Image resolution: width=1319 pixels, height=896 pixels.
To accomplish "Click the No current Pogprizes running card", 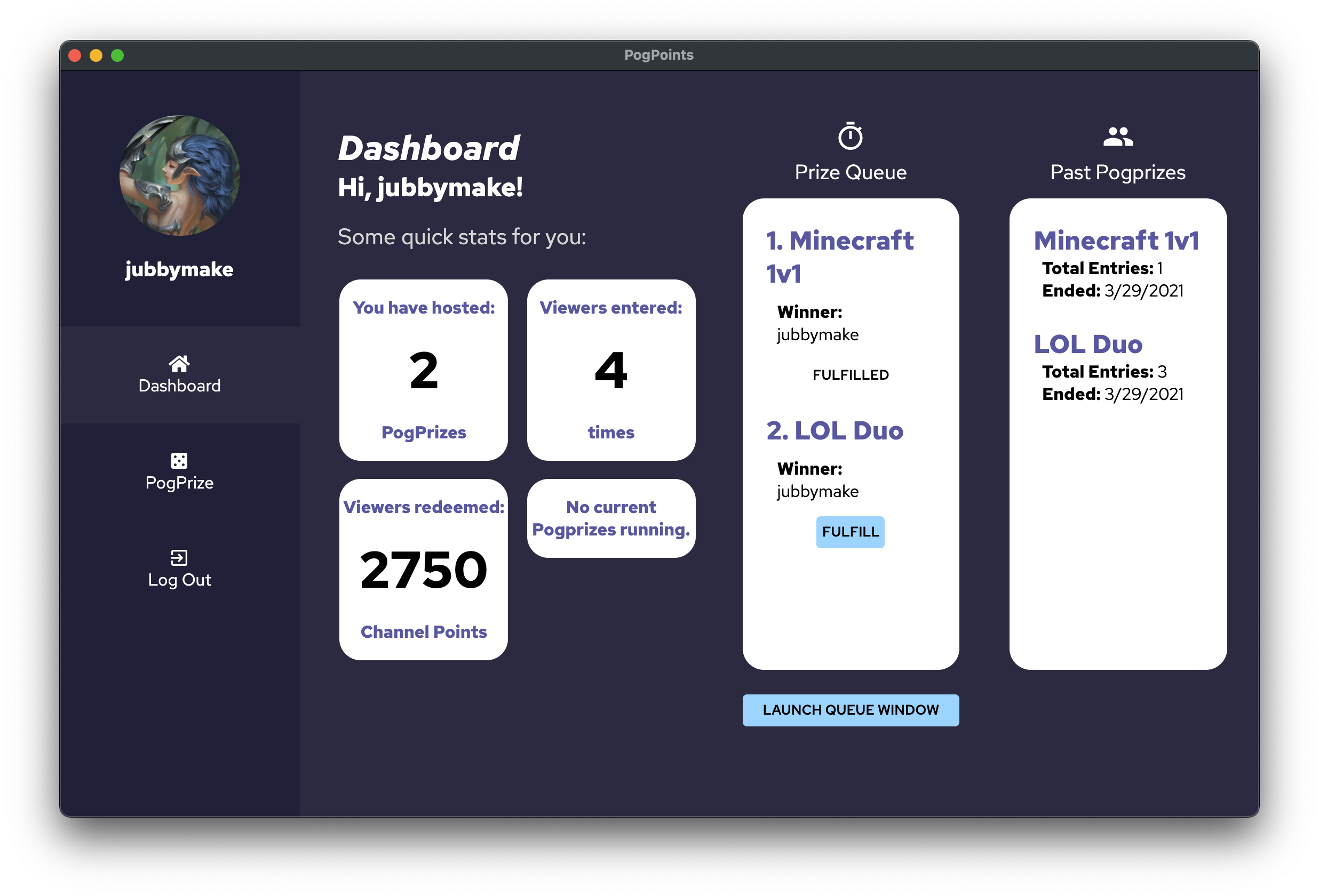I will 611,518.
